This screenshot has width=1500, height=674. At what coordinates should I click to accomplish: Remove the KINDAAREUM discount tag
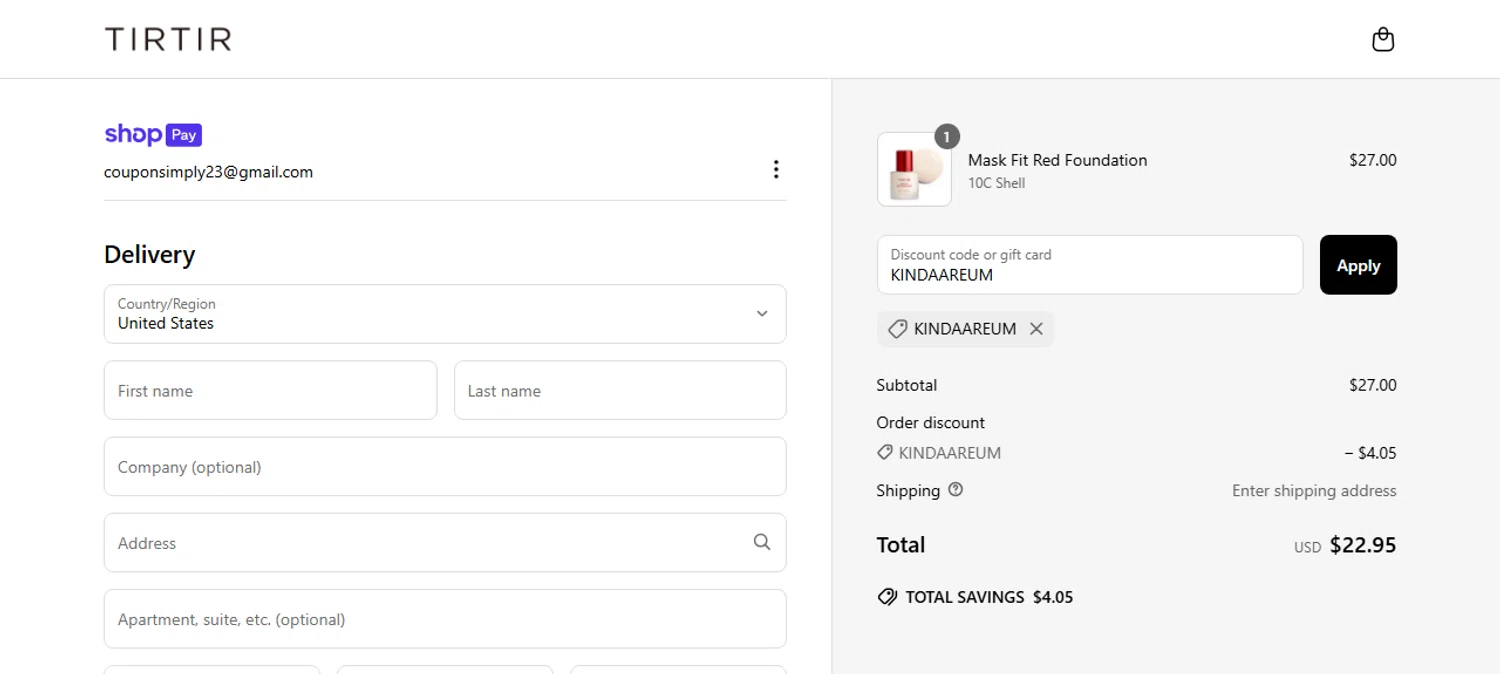pos(1036,329)
